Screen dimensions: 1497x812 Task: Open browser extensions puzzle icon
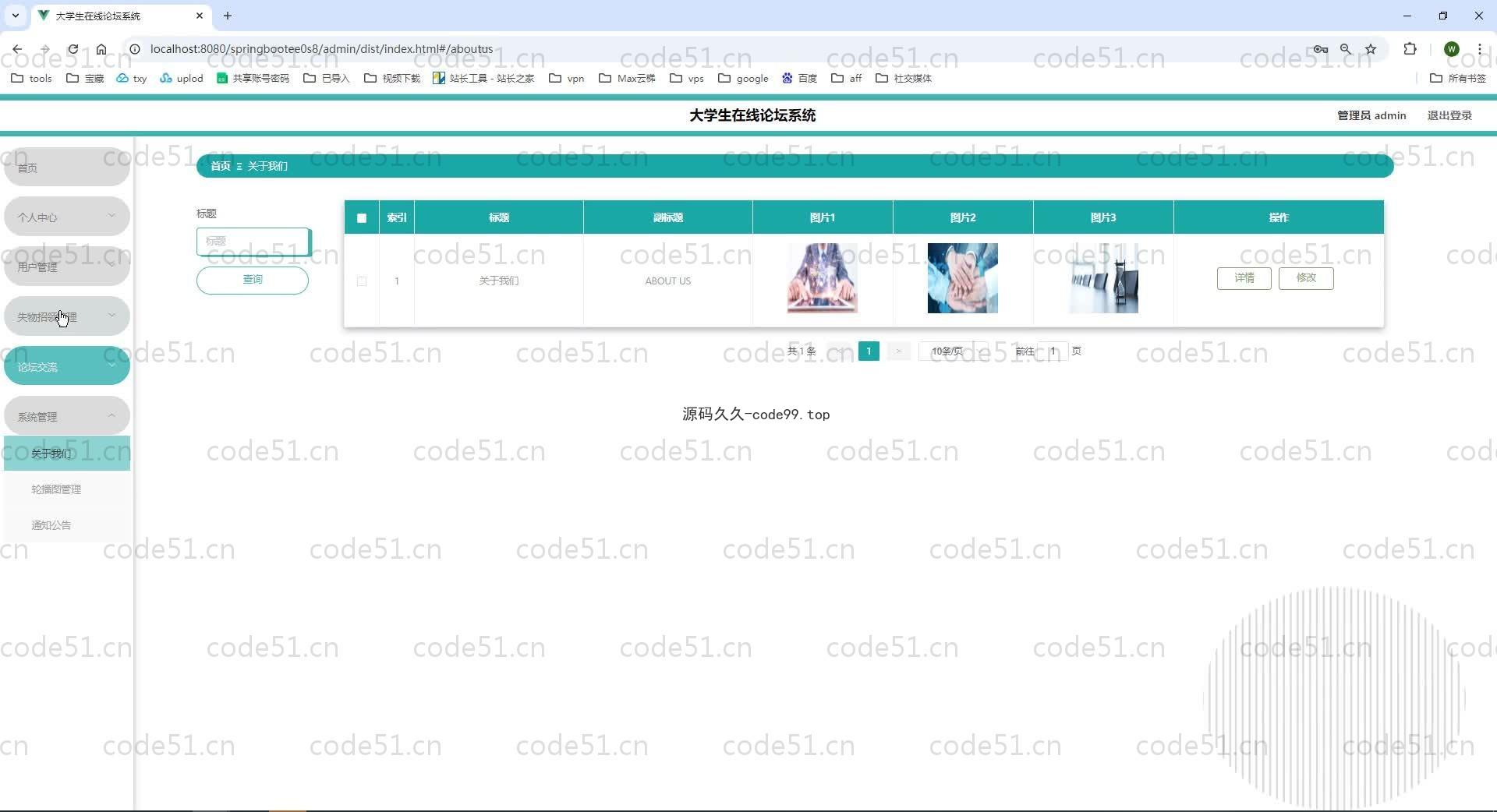(x=1410, y=49)
